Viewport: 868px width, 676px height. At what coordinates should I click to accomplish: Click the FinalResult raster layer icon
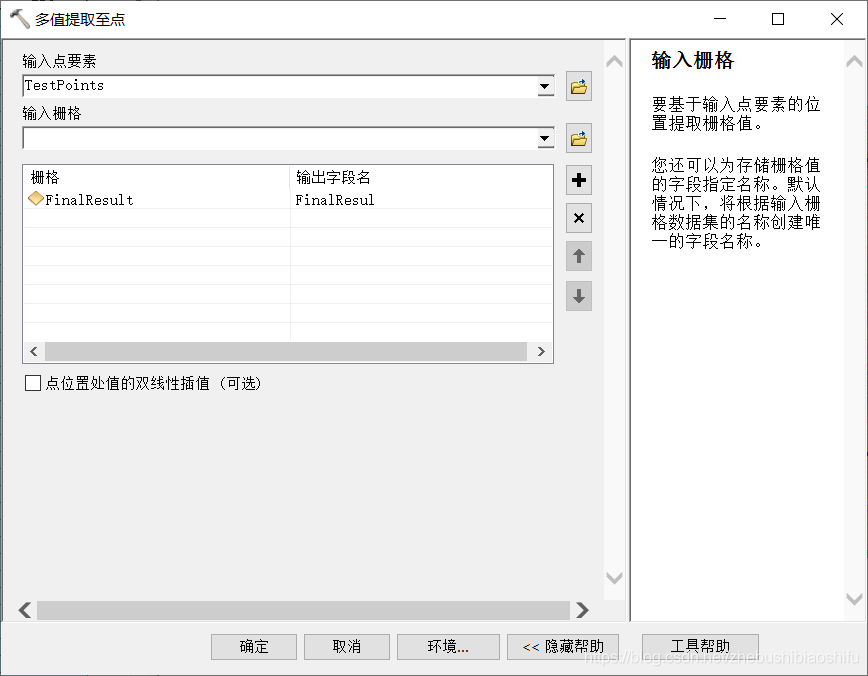pyautogui.click(x=35, y=199)
